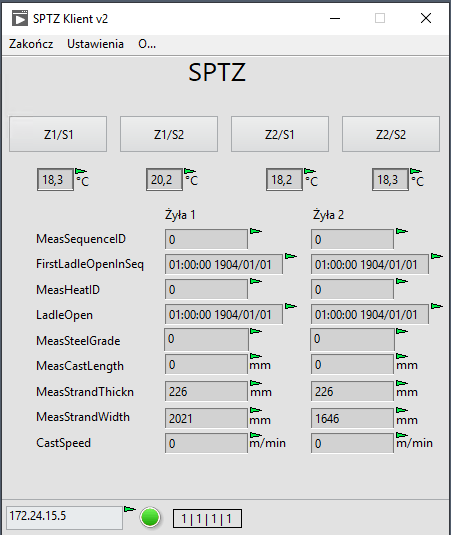Click flag icon by Żyła 1 MeasSequenceID
The height and width of the screenshot is (535, 451).
point(256,231)
